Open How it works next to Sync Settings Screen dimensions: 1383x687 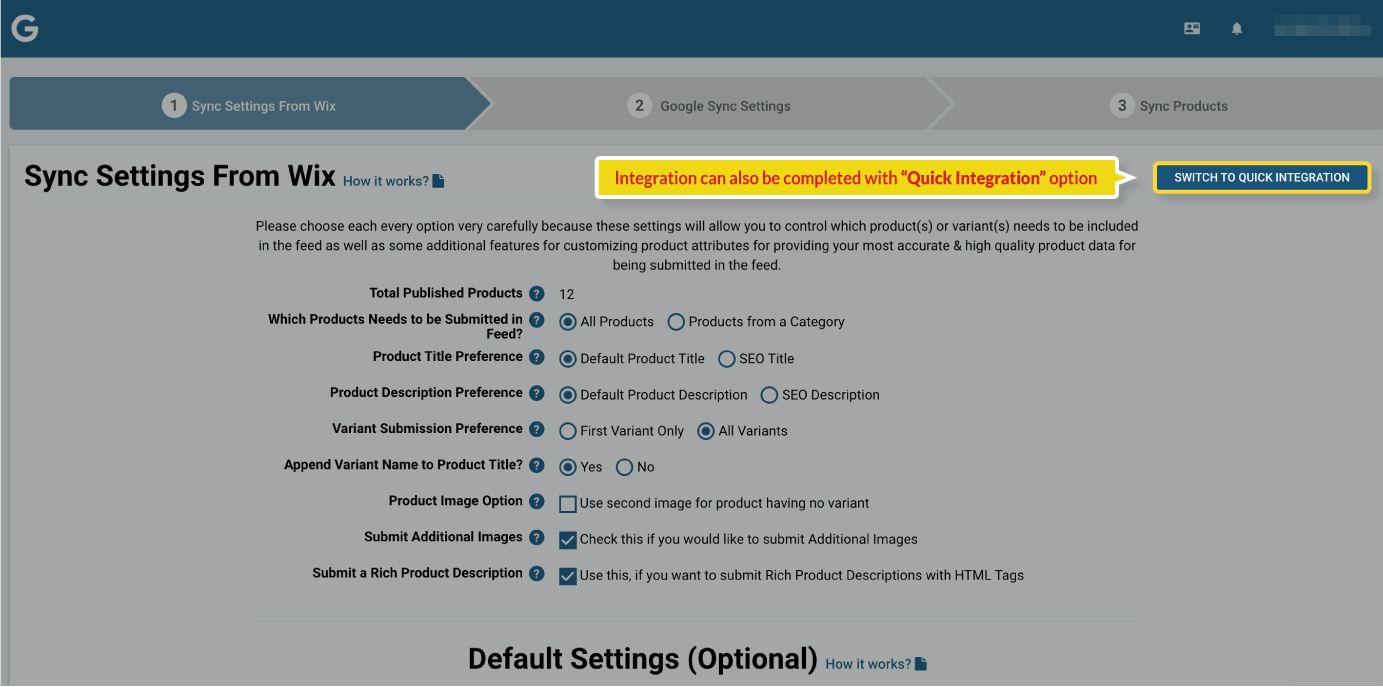coord(394,181)
